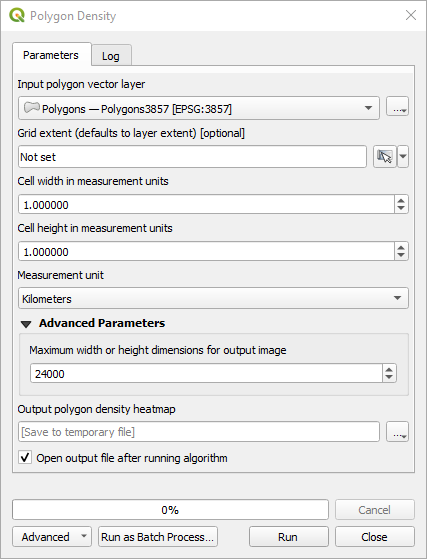Click the Input polygon vector layer label
The height and width of the screenshot is (559, 427).
pos(81,84)
